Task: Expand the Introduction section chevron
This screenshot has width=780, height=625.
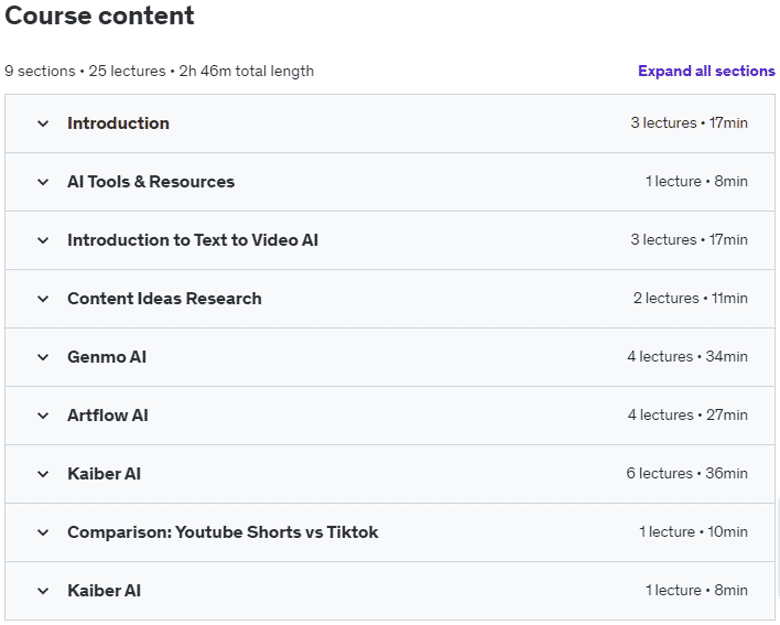Action: click(x=43, y=123)
